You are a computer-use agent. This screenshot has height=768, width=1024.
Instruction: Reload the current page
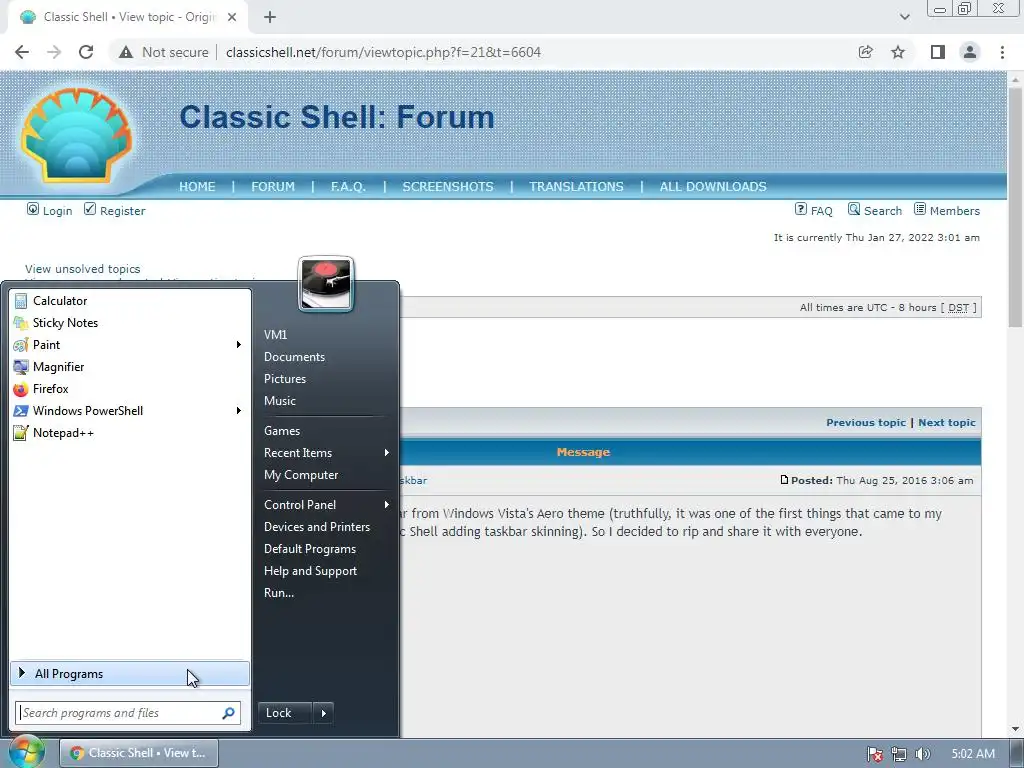coord(86,52)
